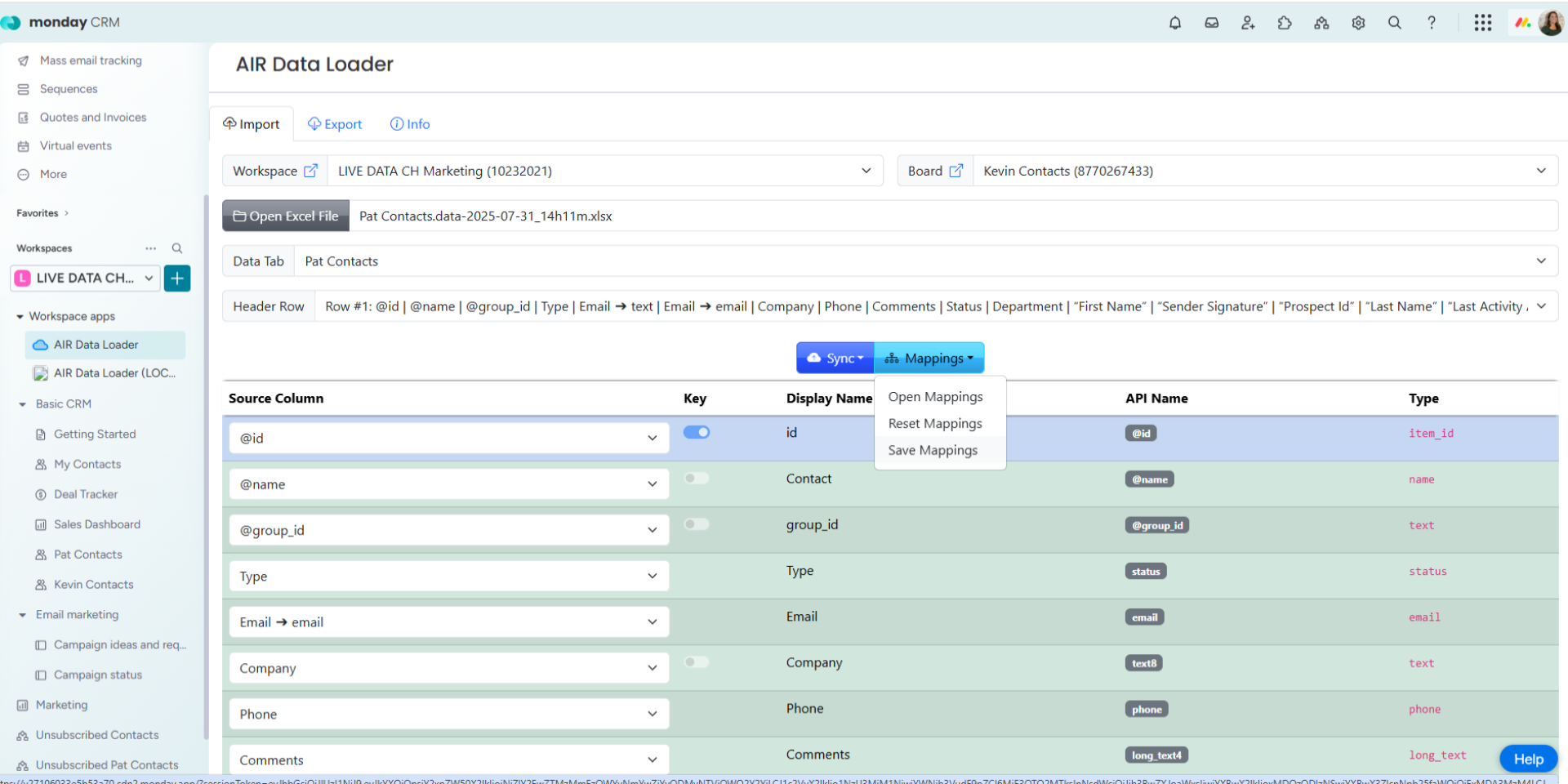Open Virtual events in sidebar
The image size is (1568, 784).
pos(76,146)
